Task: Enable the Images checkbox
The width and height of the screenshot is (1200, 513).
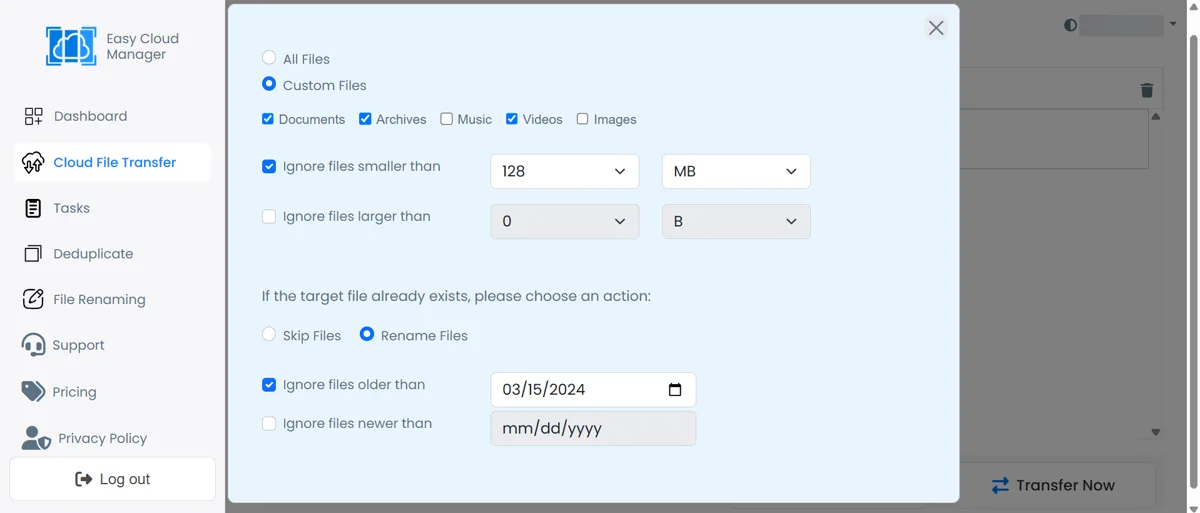Action: click(582, 119)
